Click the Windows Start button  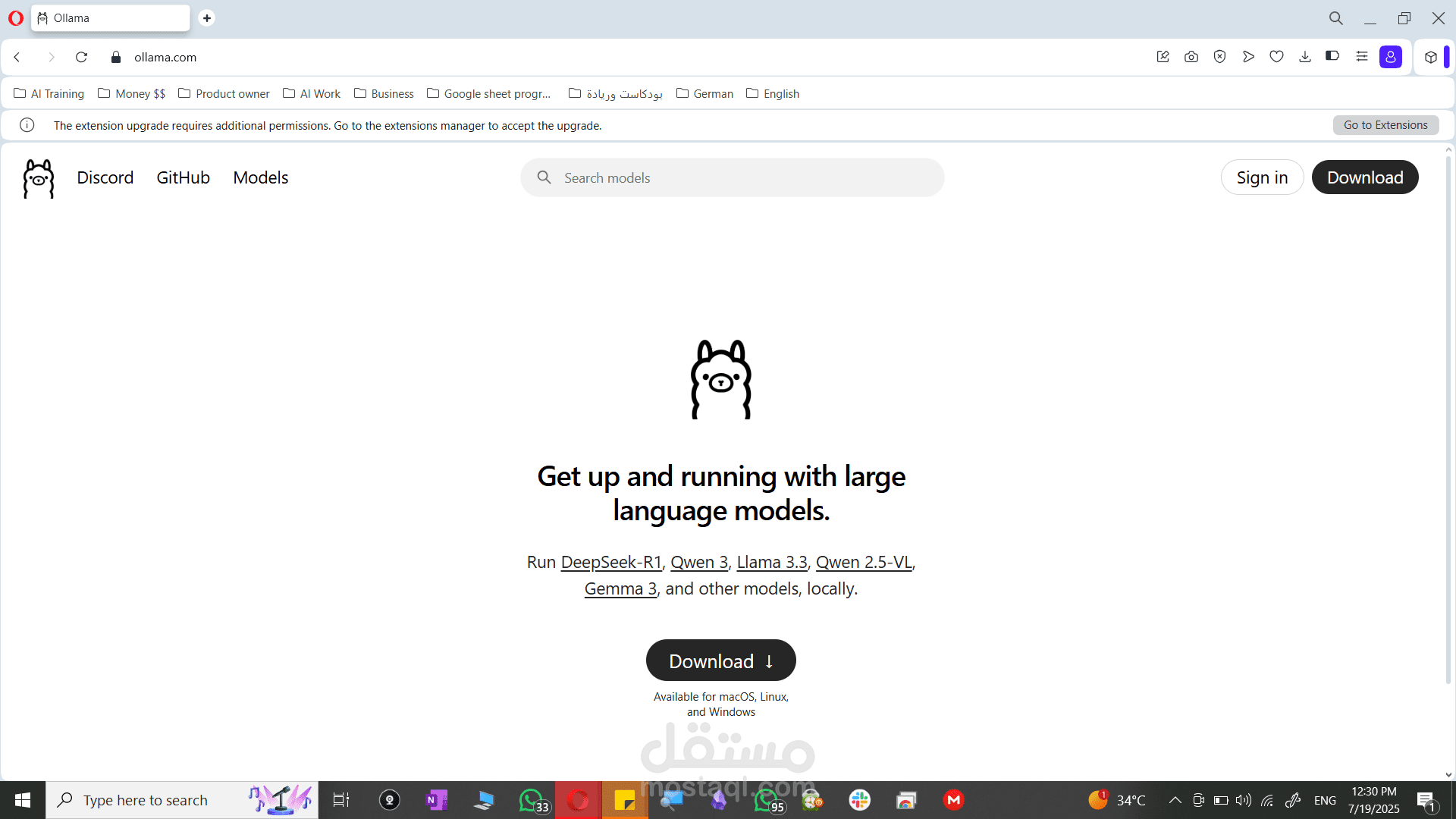point(23,800)
